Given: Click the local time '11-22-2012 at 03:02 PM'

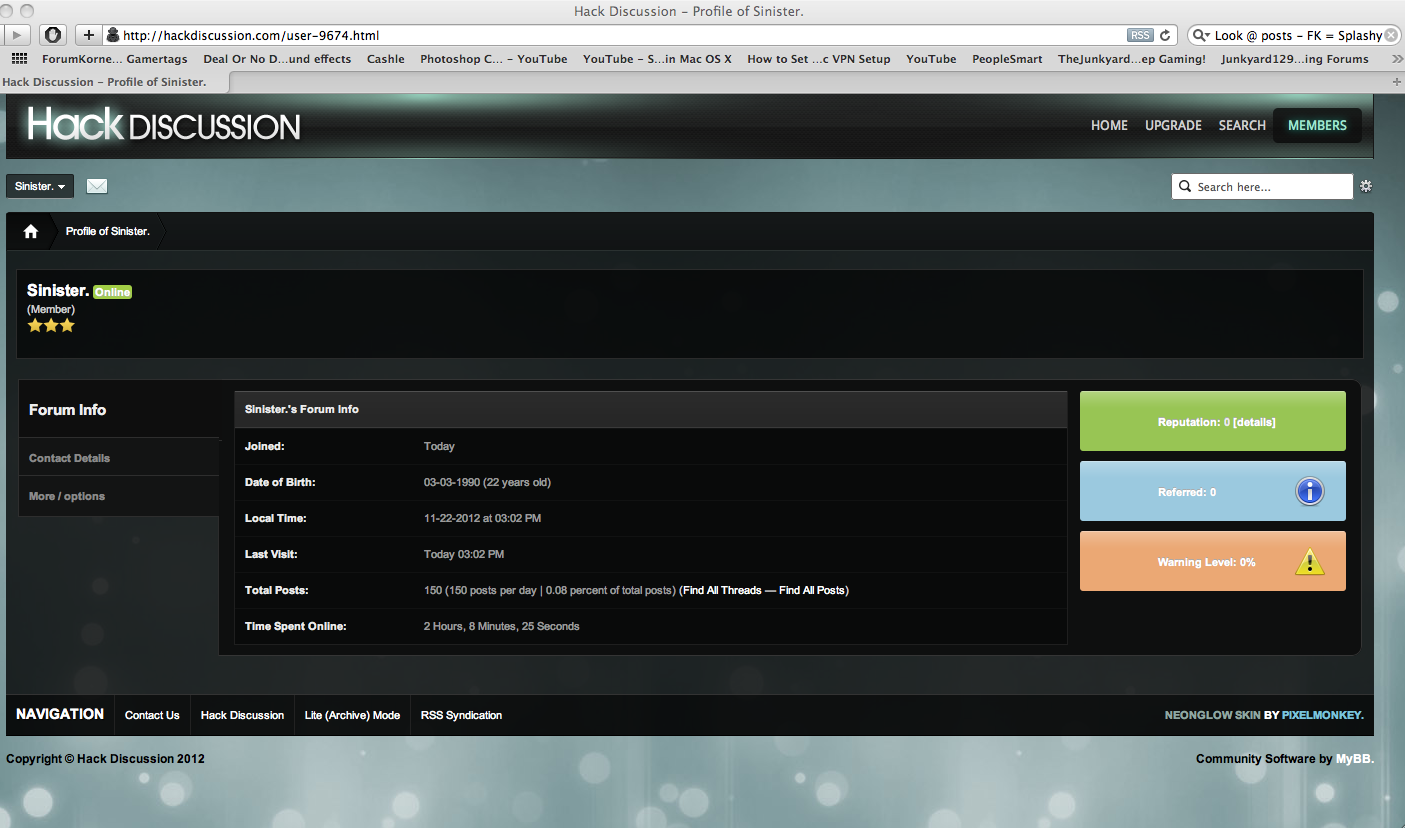Looking at the screenshot, I should pos(482,518).
